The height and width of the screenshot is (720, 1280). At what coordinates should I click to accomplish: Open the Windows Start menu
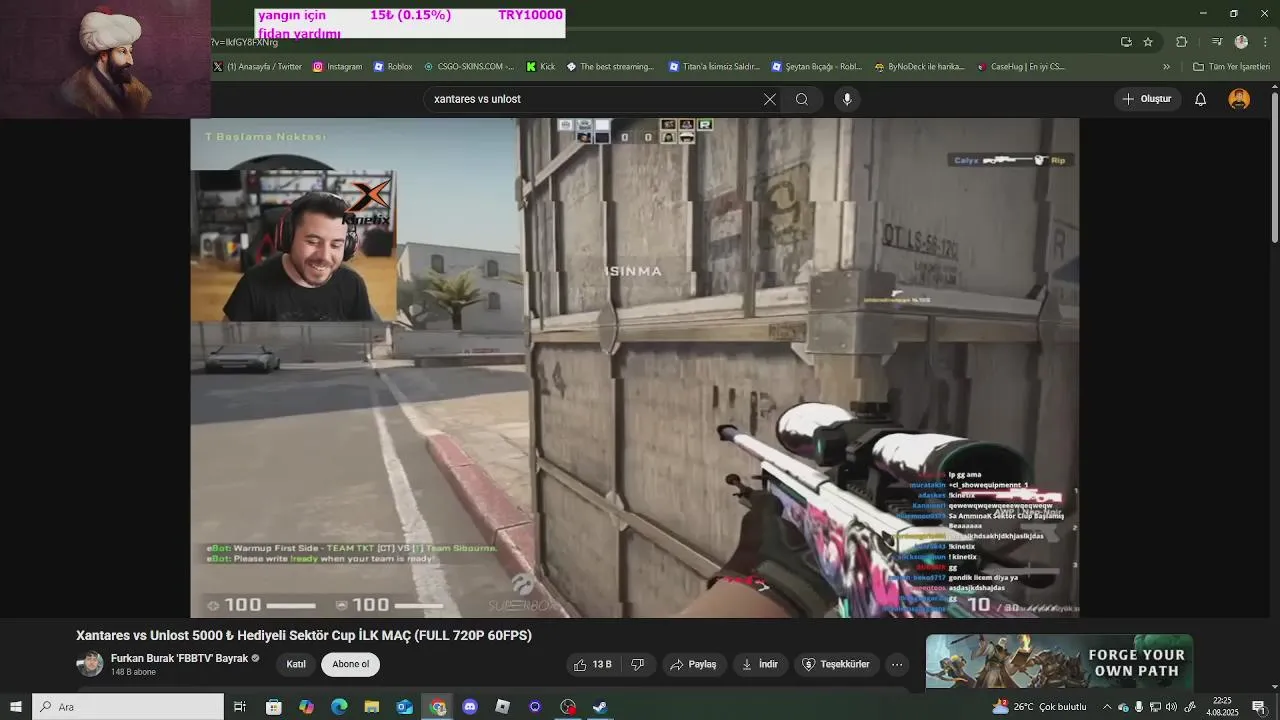(16, 707)
